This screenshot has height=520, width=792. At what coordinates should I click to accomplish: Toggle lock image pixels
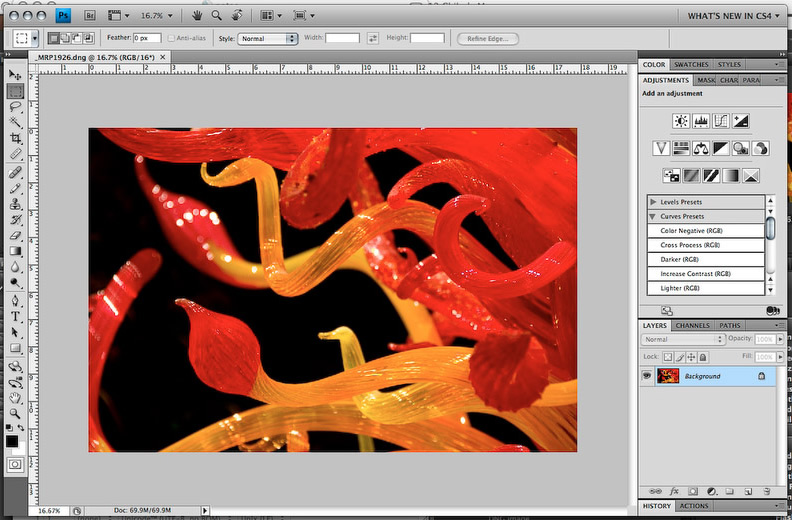point(679,357)
